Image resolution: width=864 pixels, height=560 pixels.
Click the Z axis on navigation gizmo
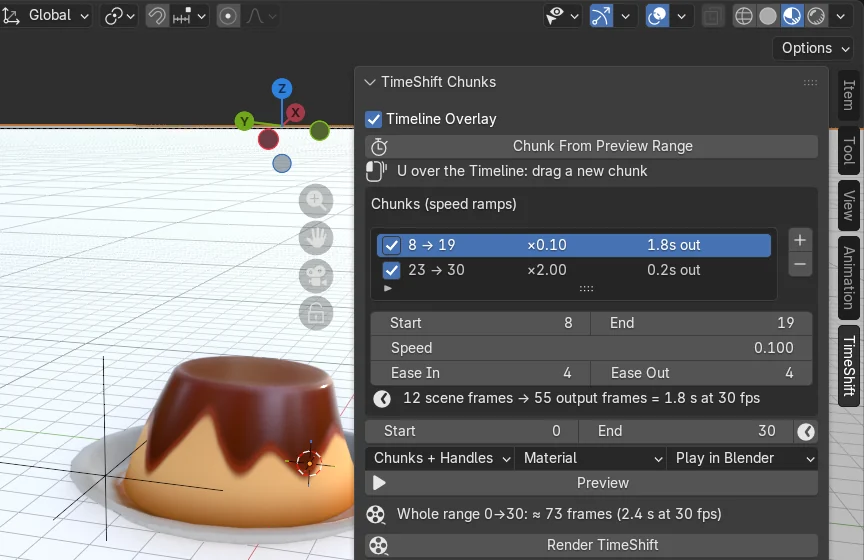point(282,88)
